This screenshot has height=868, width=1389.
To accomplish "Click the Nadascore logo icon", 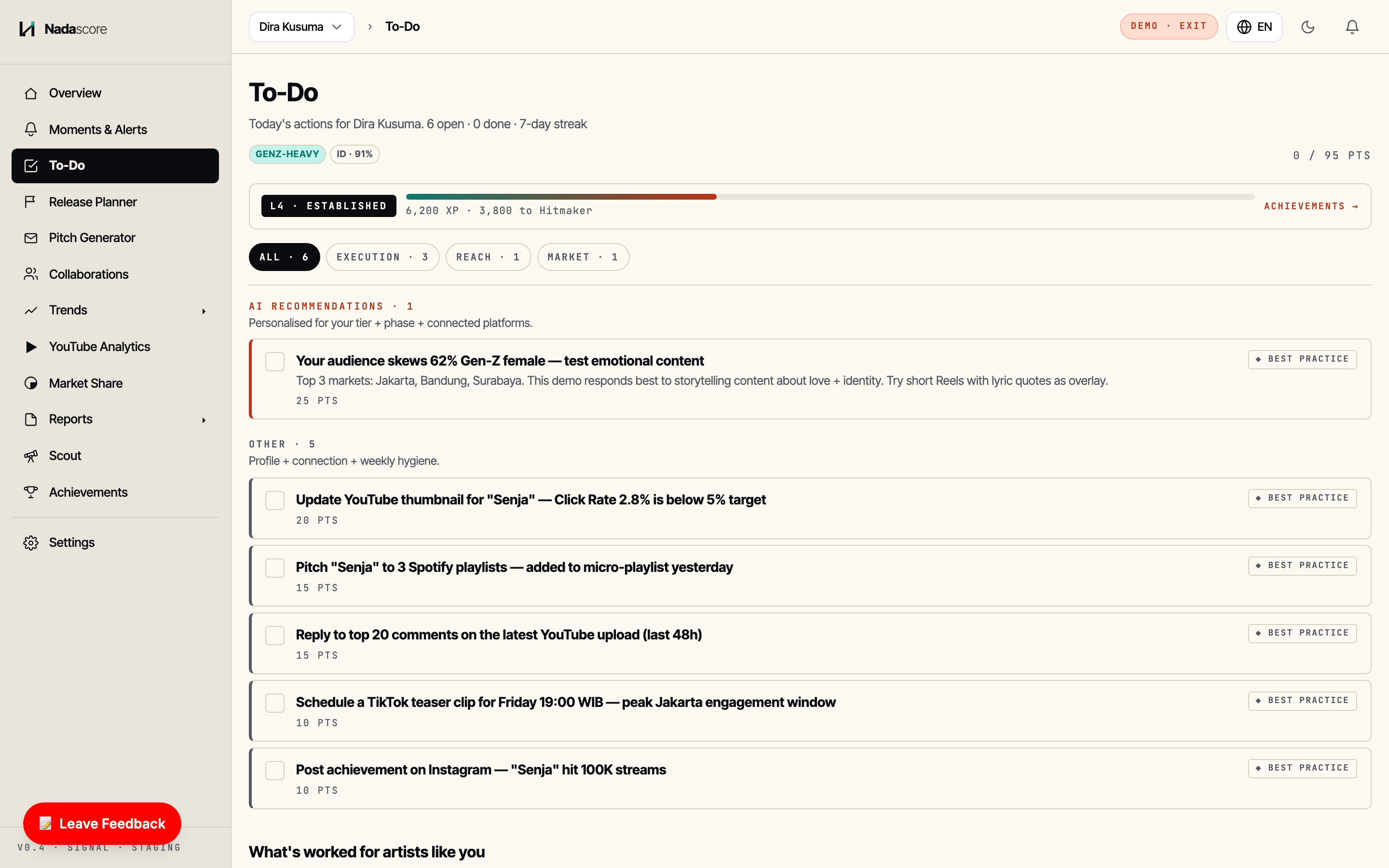I will tap(27, 29).
